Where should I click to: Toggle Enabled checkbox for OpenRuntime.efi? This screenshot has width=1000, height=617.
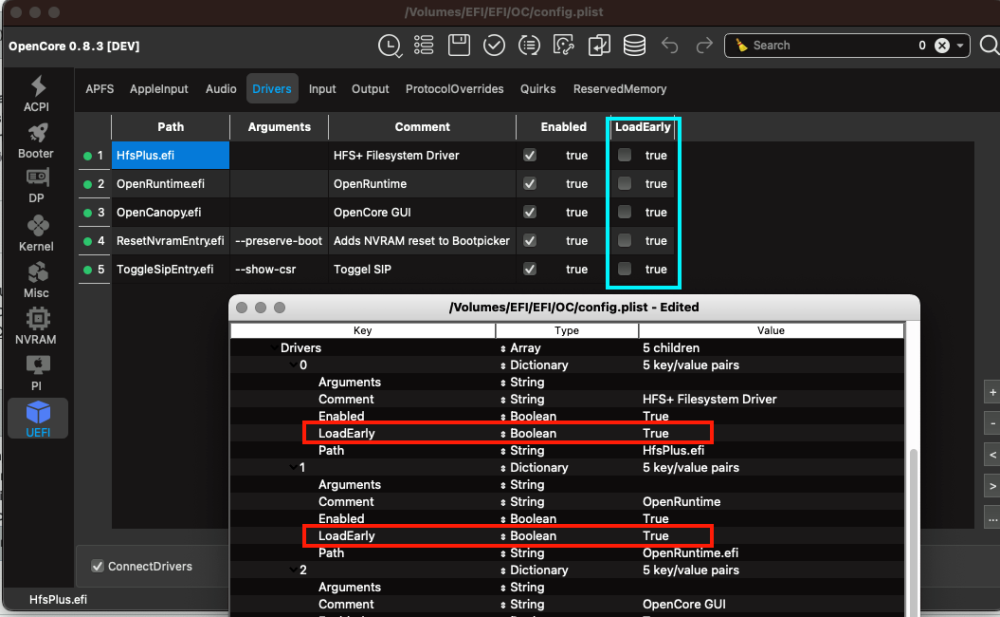[529, 184]
